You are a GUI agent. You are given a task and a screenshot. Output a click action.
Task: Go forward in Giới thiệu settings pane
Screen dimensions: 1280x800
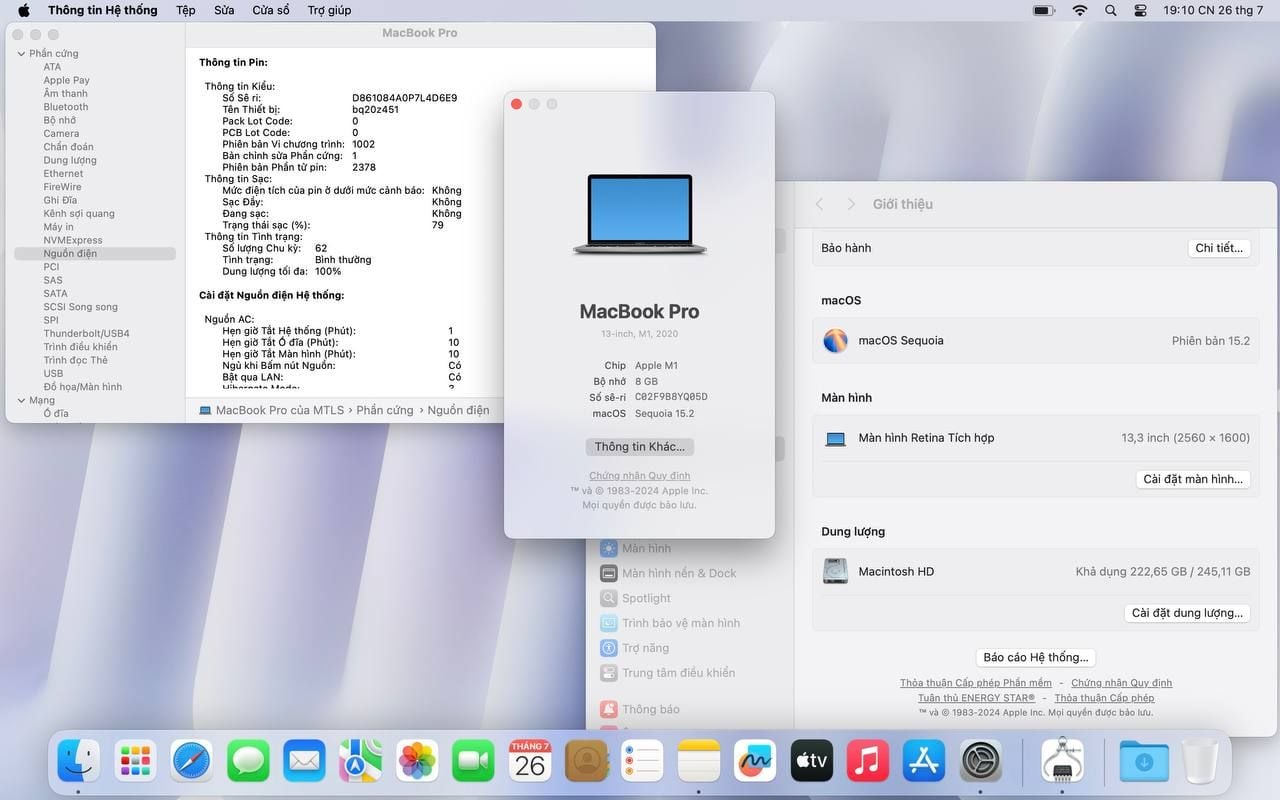tap(851, 204)
